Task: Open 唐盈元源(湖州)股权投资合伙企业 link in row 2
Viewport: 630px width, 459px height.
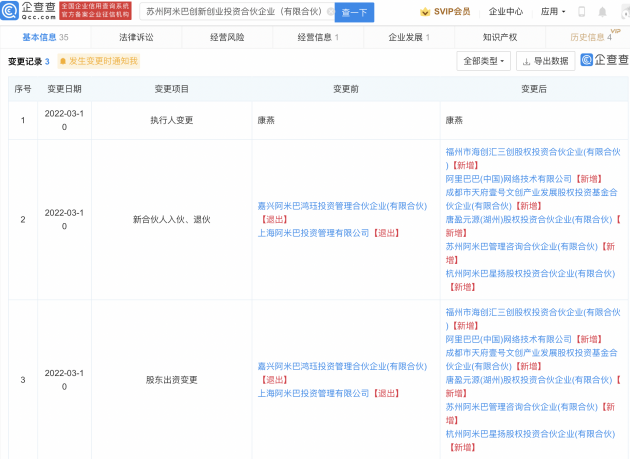Action: coord(529,219)
